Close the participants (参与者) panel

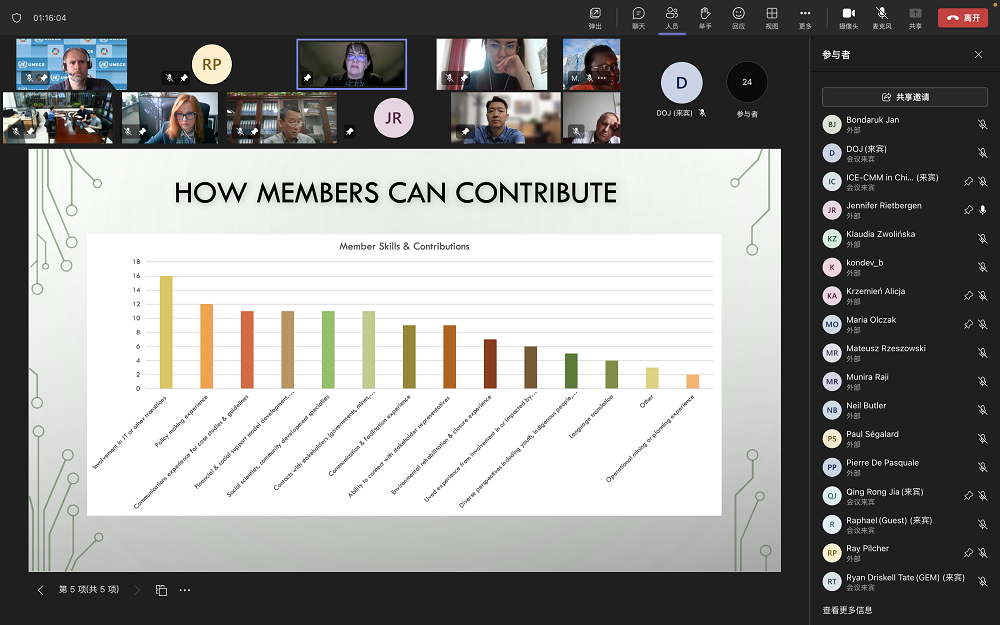(978, 55)
